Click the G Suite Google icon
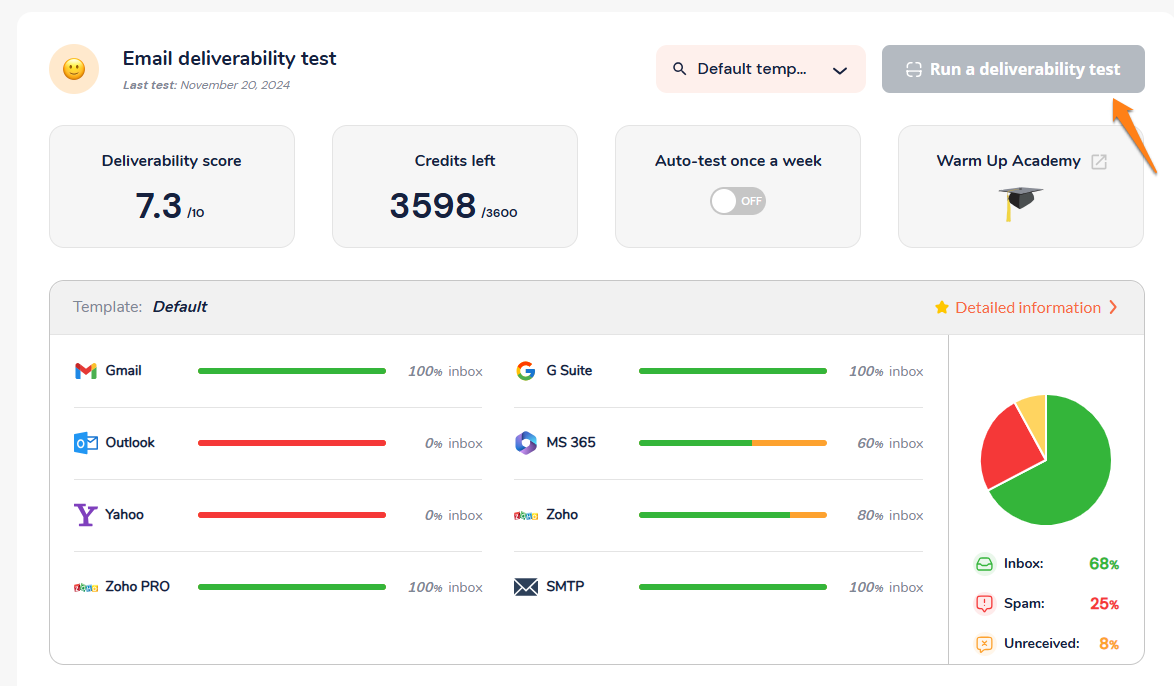This screenshot has height=686, width=1174. (x=526, y=371)
